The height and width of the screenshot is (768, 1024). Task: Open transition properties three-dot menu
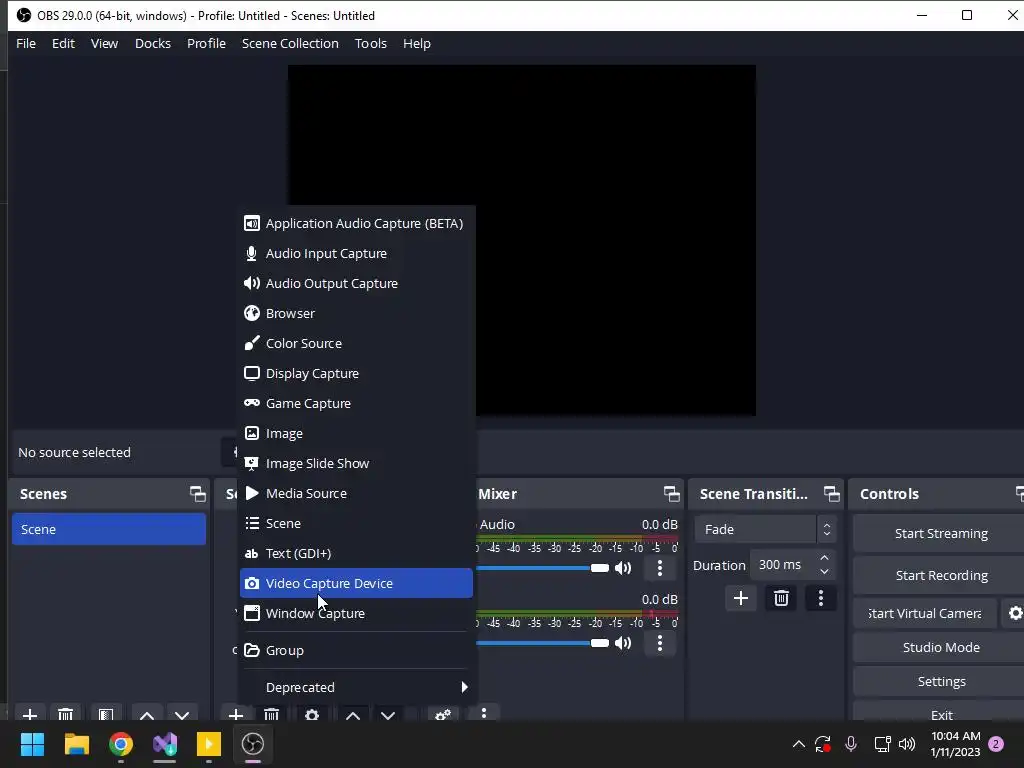point(821,598)
